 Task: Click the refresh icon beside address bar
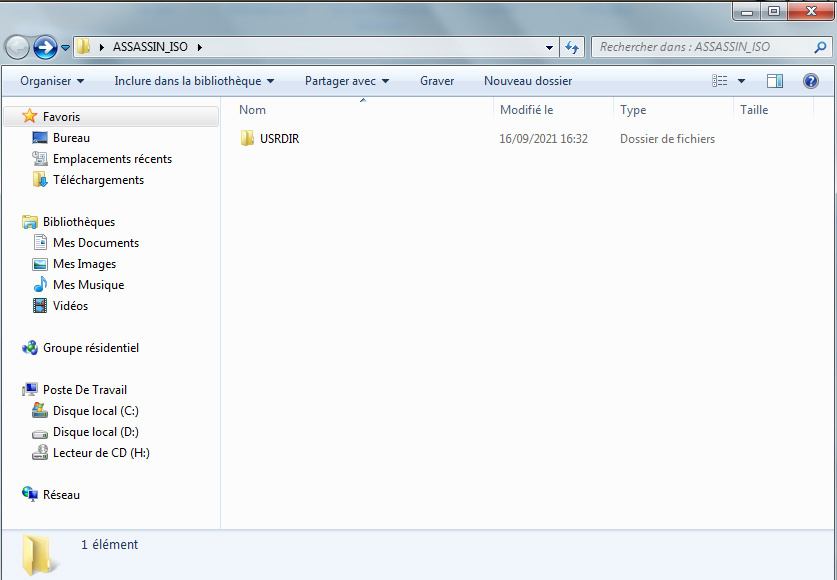click(573, 47)
